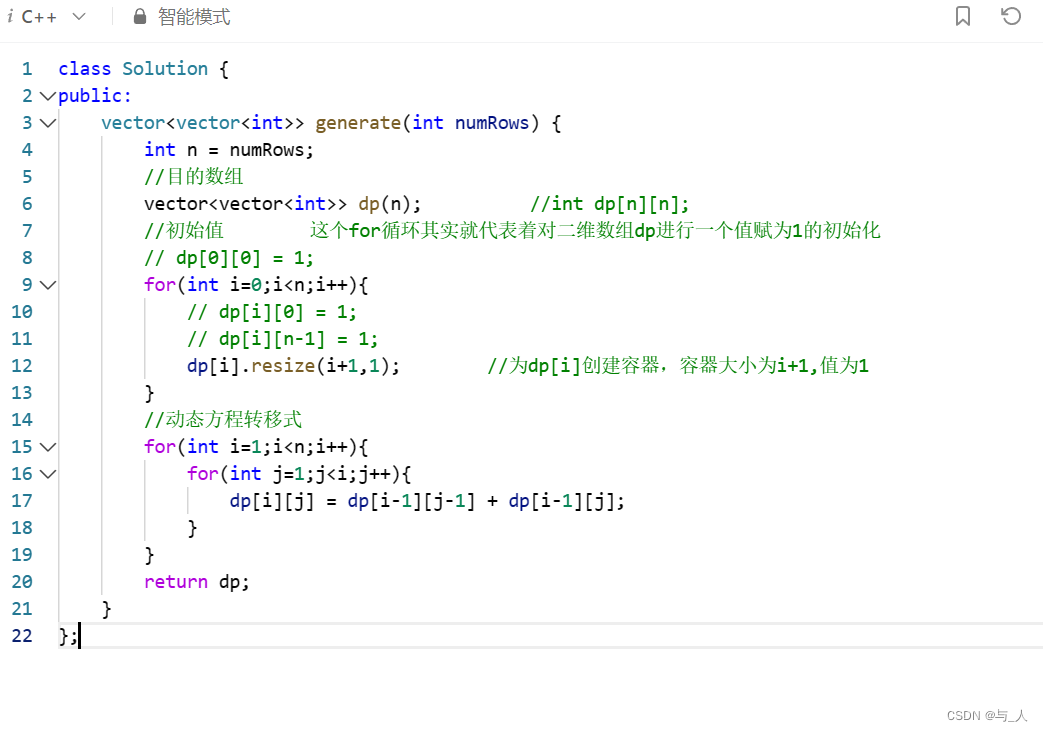Click the CSDN @与_人 watermark link

[x=985, y=715]
